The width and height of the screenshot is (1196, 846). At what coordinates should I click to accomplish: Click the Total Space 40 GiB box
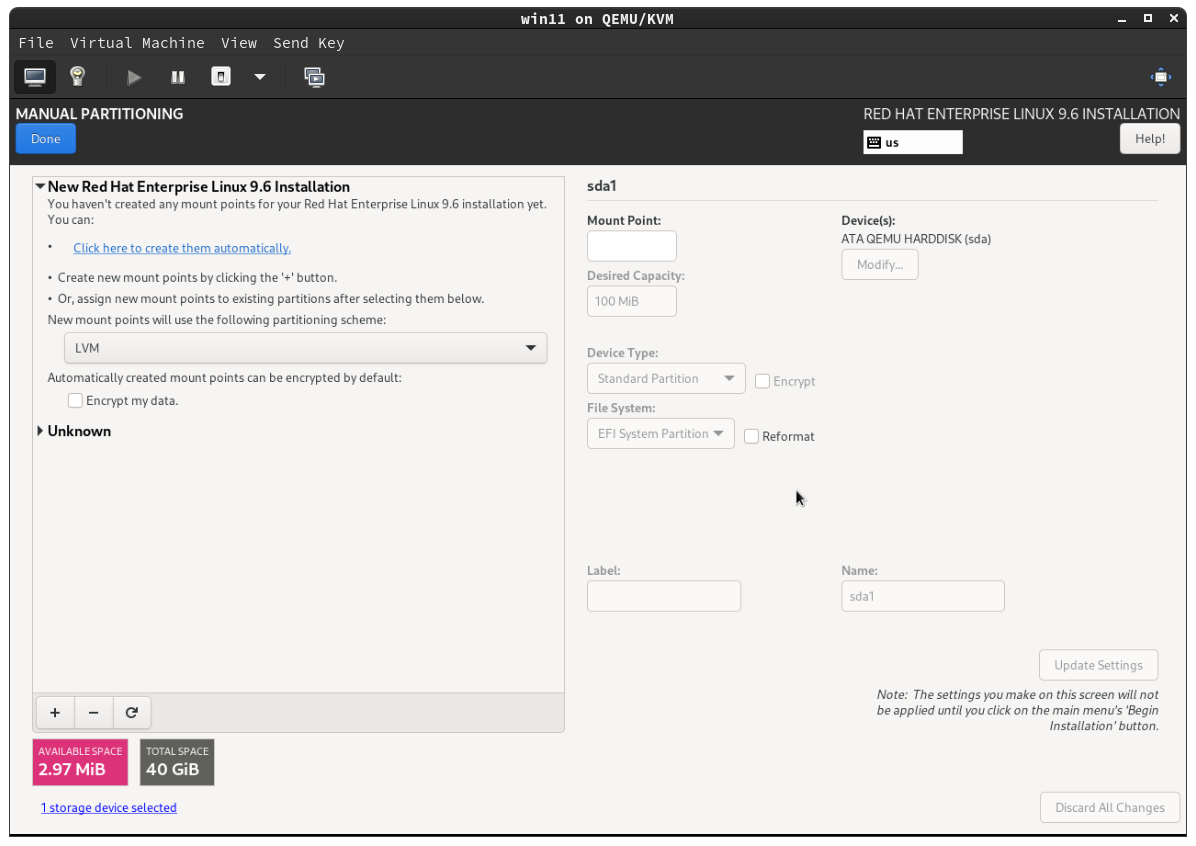tap(177, 761)
